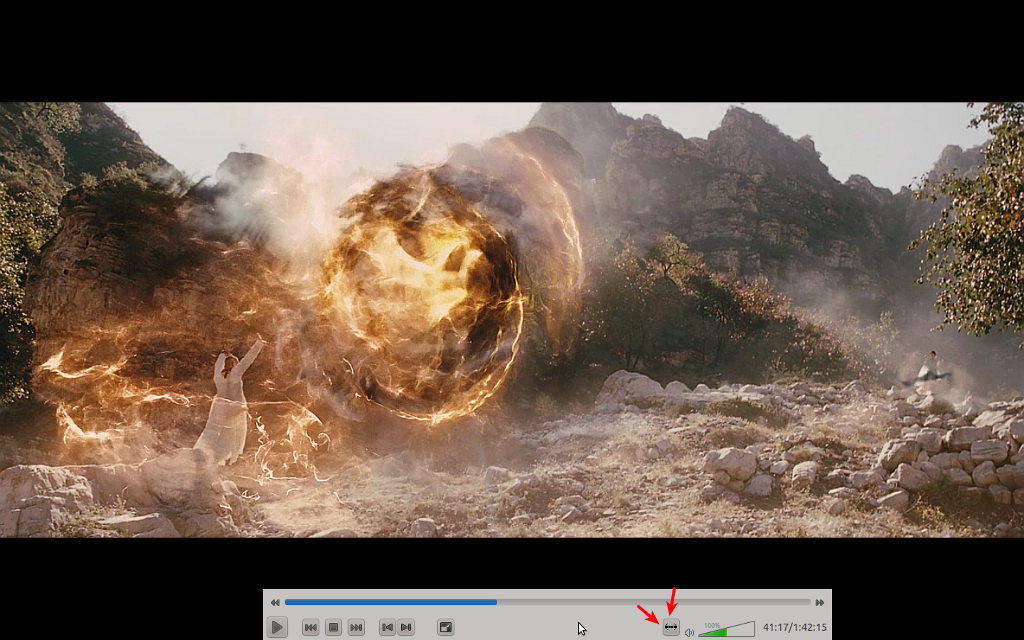The image size is (1024, 640).
Task: Click the seek progress bar
Action: pyautogui.click(x=547, y=602)
